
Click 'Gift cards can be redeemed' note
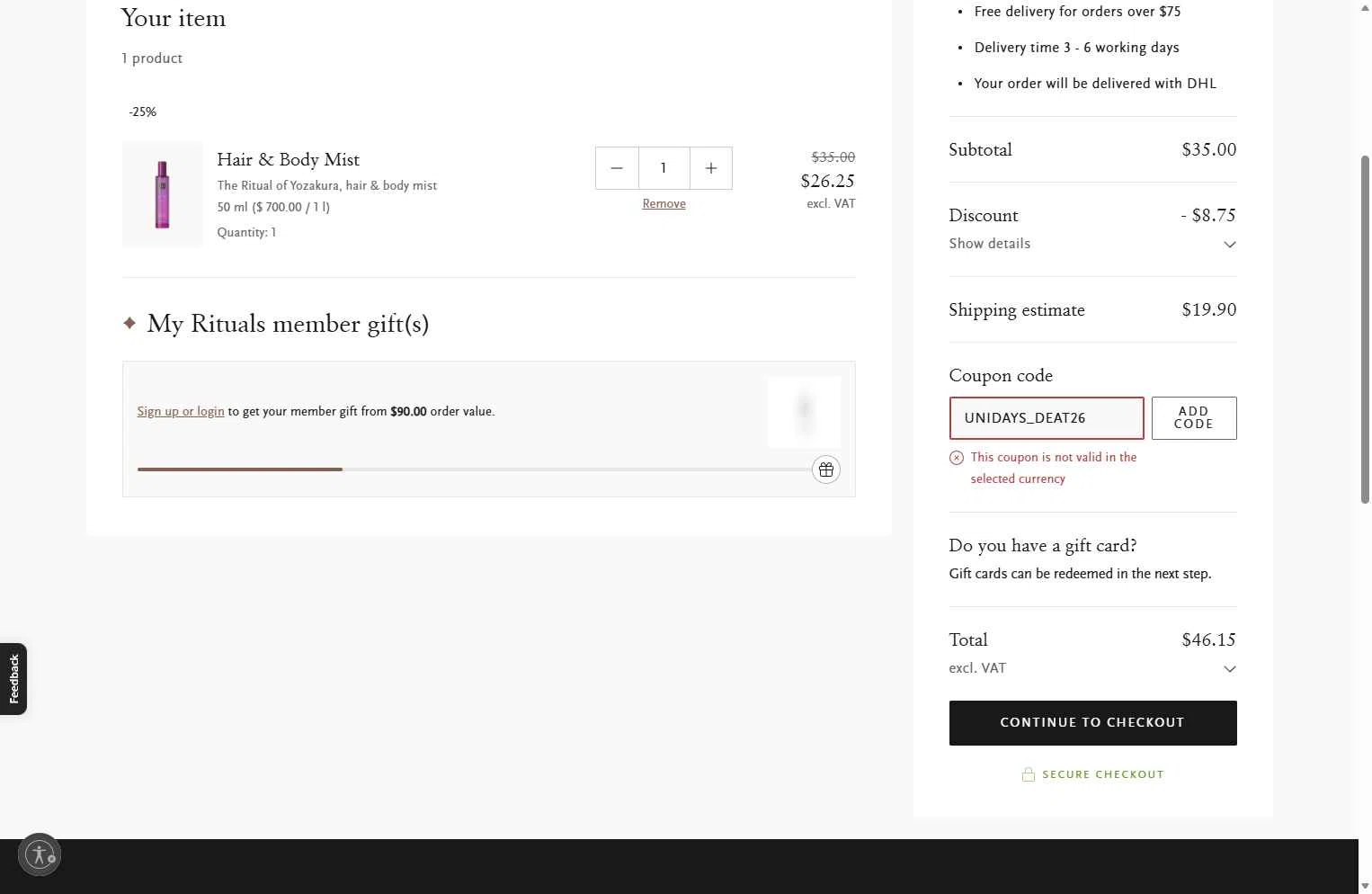point(1081,574)
